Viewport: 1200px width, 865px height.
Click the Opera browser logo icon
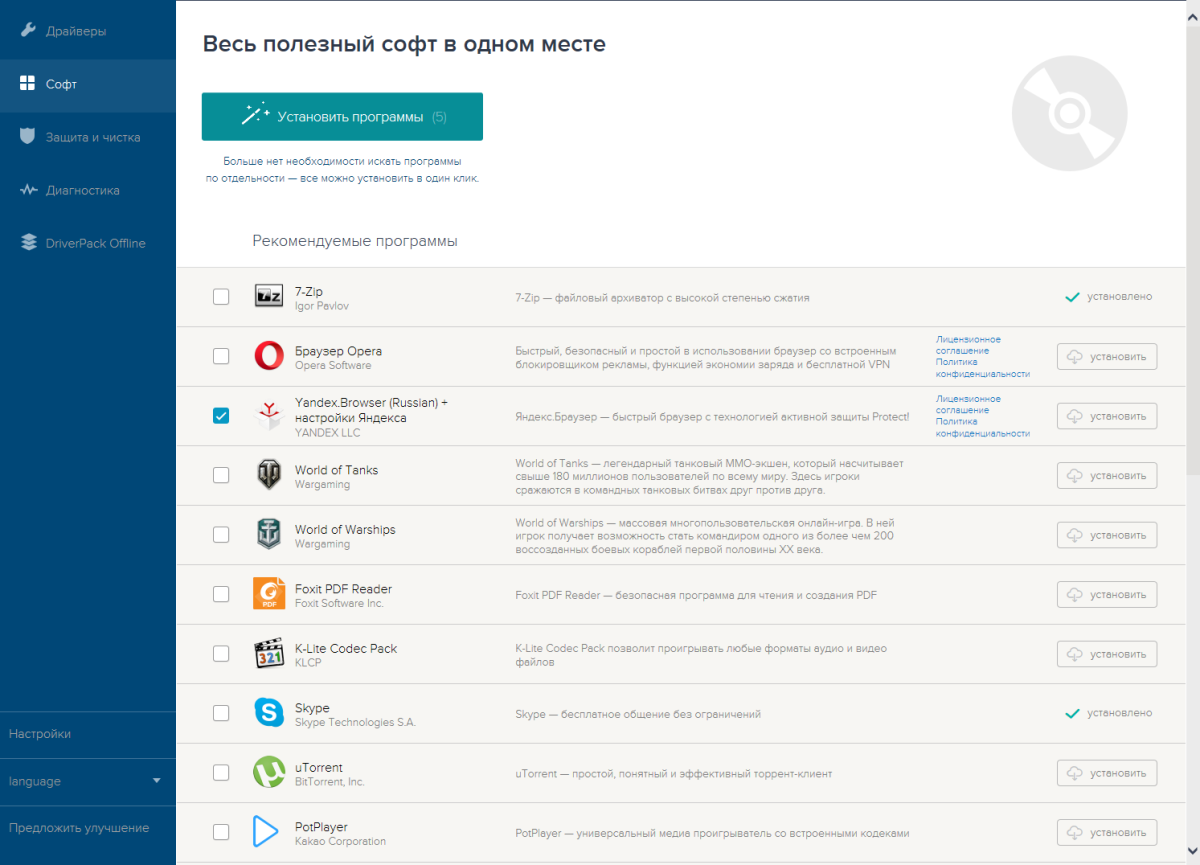269,356
